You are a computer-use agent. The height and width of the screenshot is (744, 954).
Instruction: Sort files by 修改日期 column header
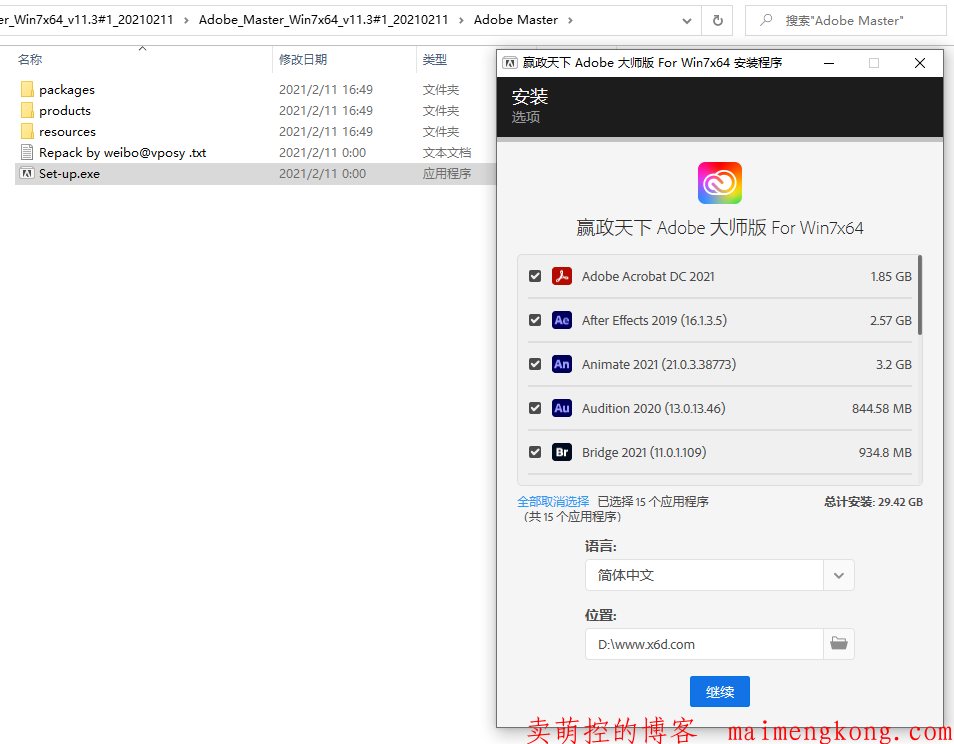(303, 60)
